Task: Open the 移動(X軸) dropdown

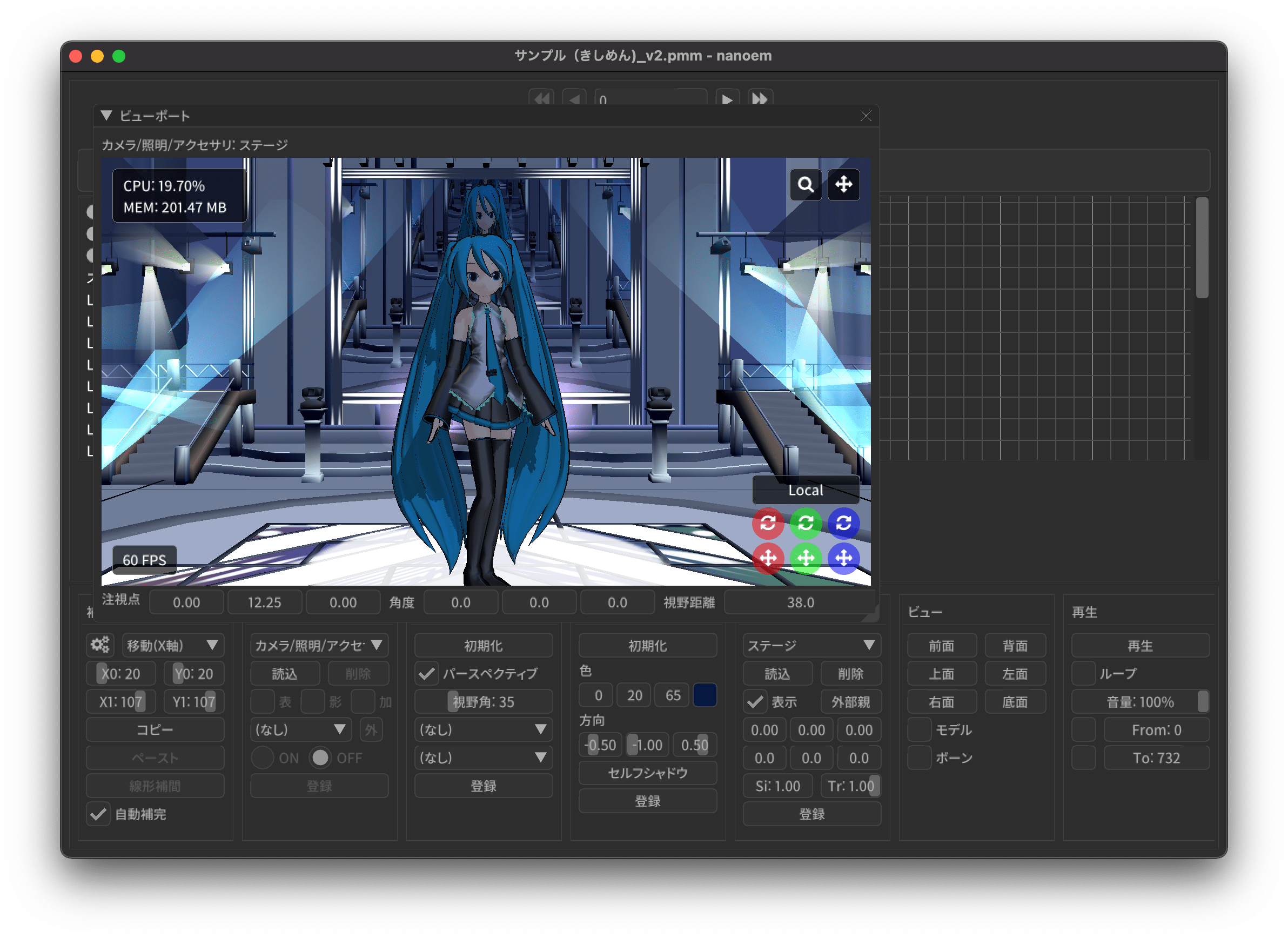Action: pyautogui.click(x=172, y=645)
